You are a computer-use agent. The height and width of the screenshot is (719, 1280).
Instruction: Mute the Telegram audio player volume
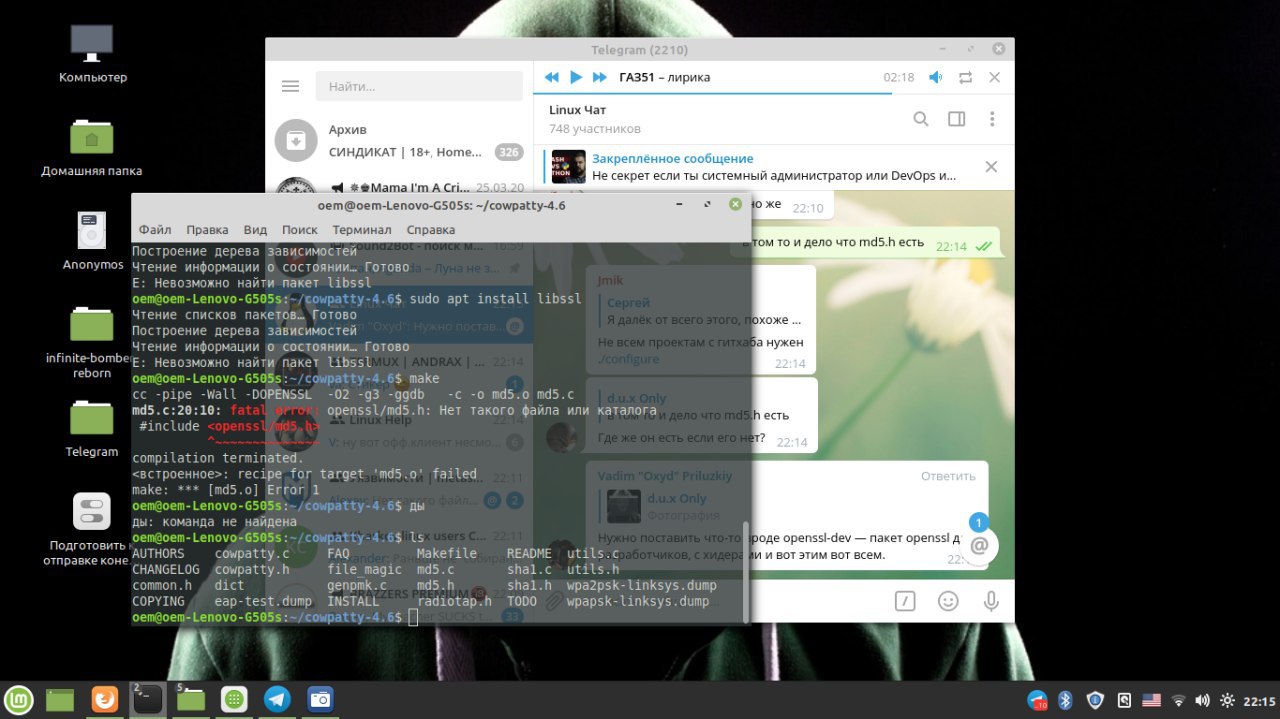935,77
